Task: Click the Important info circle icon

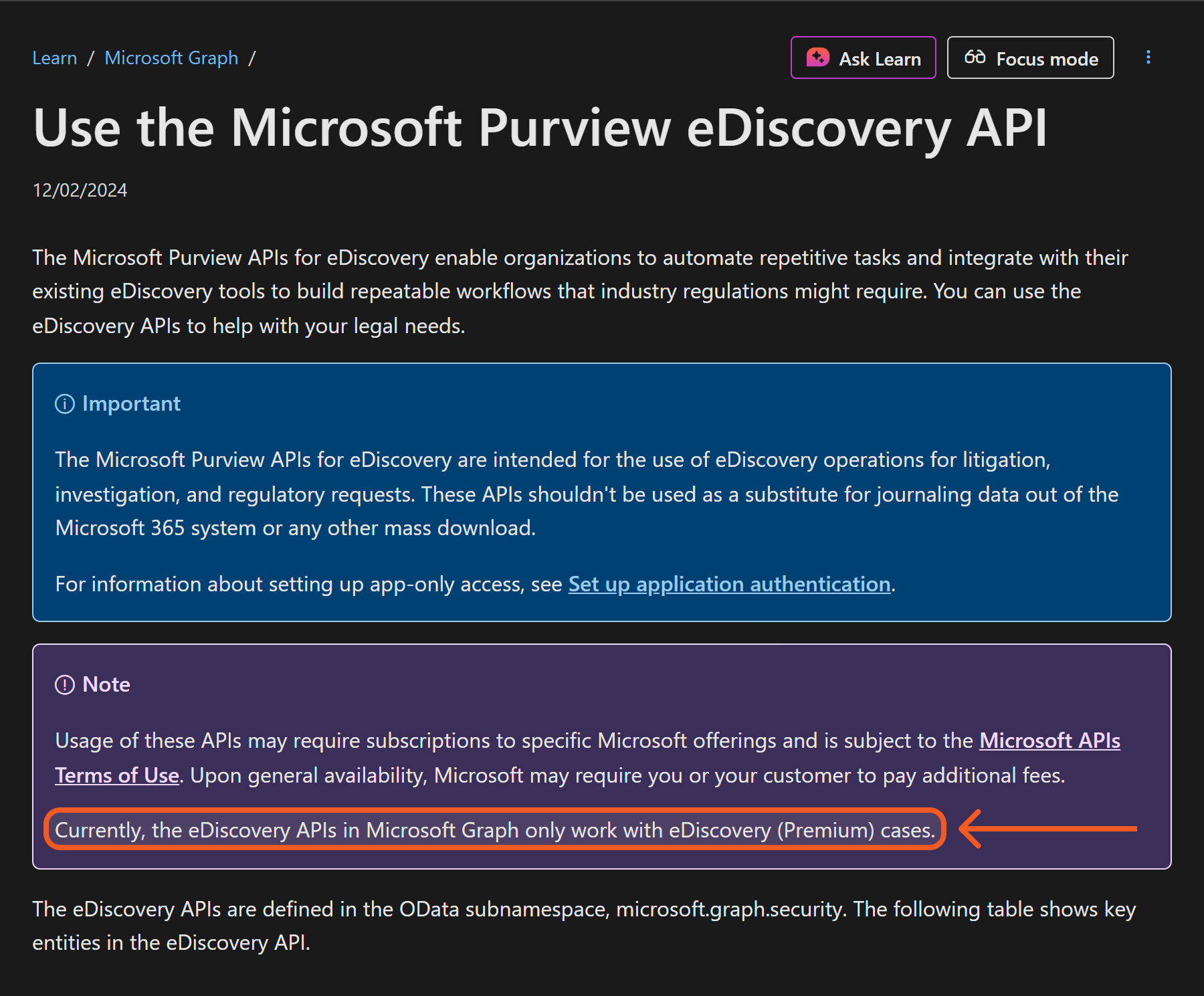Action: [65, 404]
